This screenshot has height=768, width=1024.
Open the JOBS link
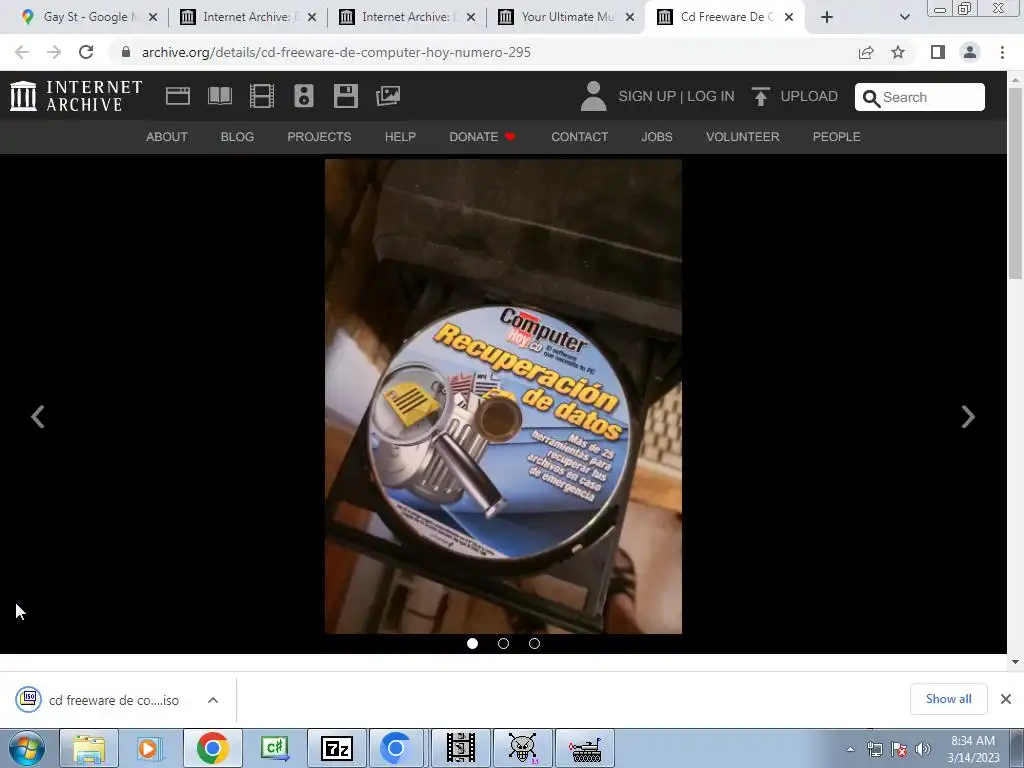657,136
